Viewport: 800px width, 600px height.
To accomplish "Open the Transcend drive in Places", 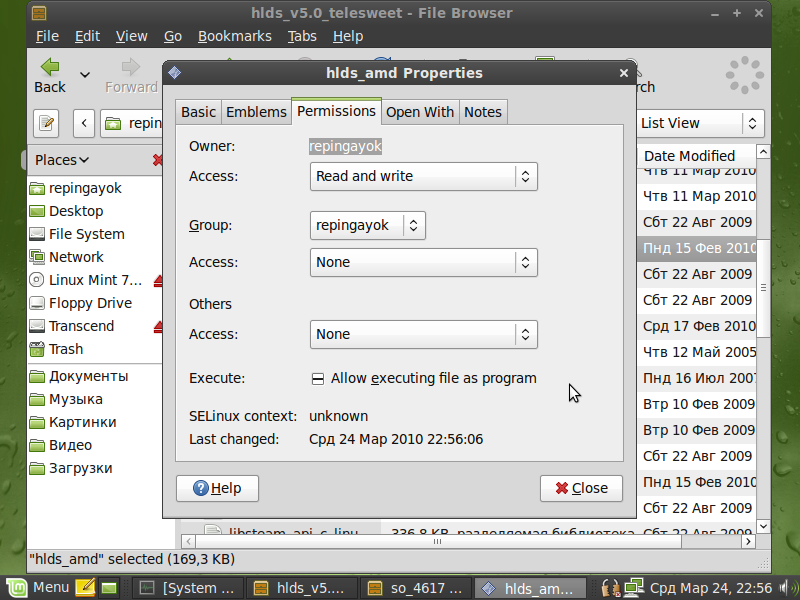I will [x=72, y=326].
